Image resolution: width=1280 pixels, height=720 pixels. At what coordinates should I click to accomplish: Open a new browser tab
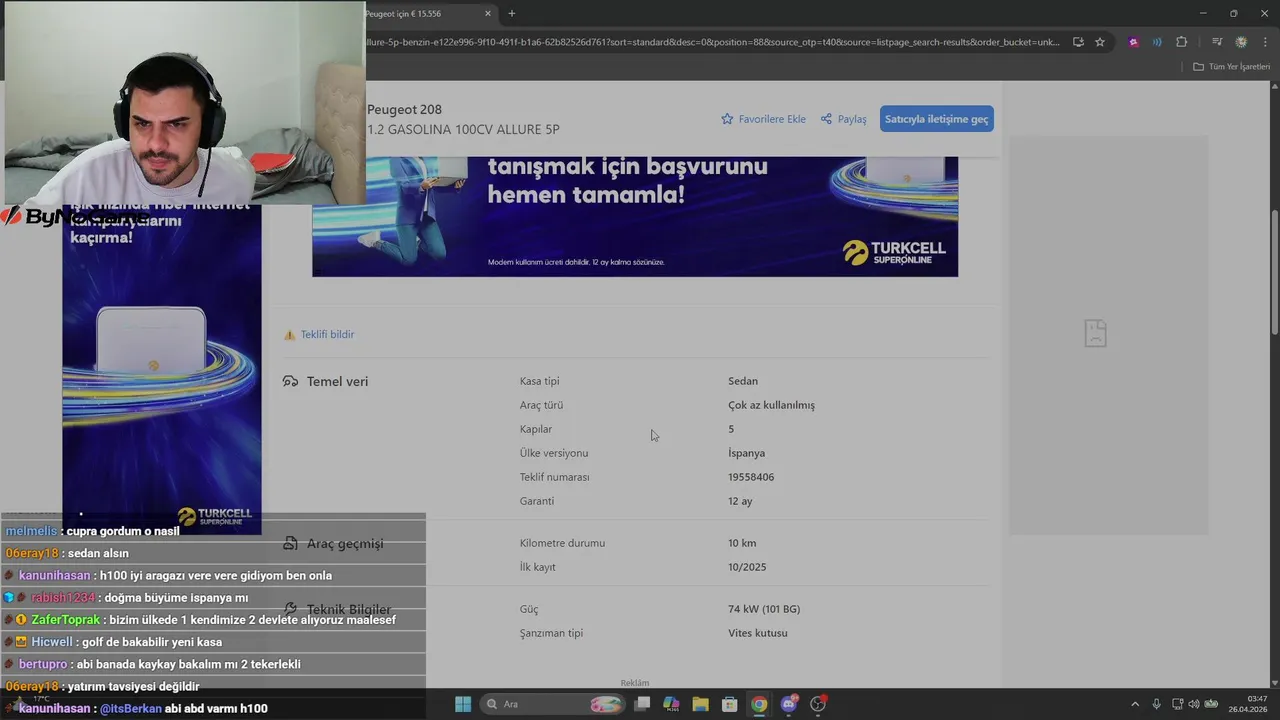click(512, 14)
